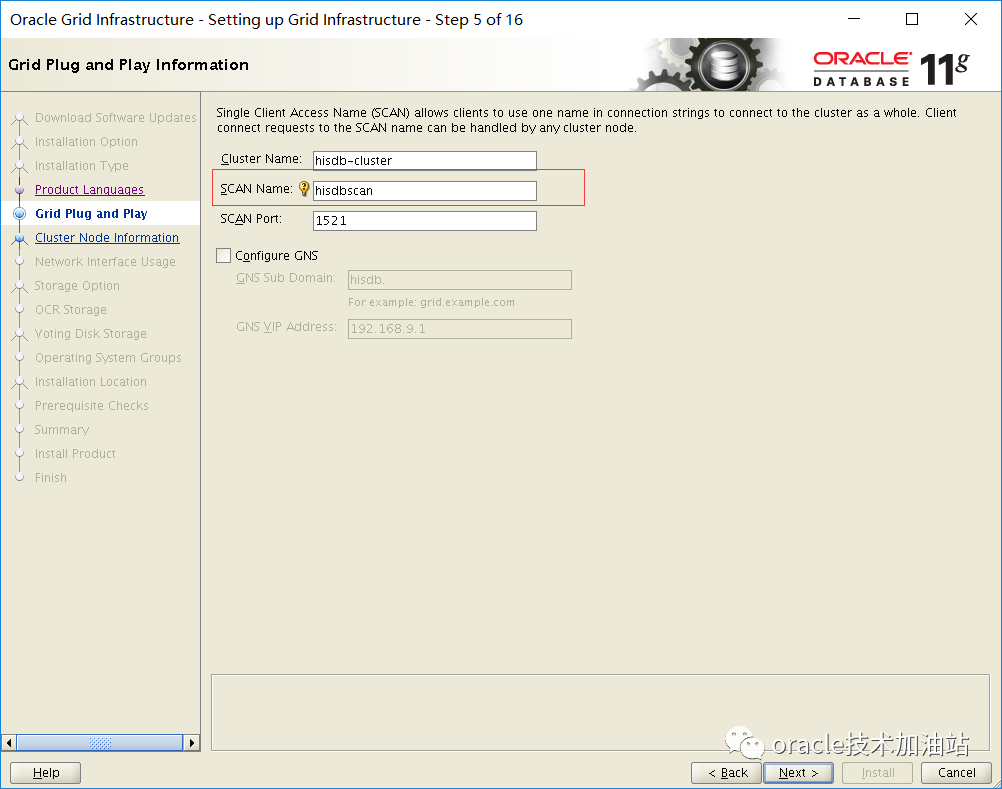Viewport: 1002px width, 789px height.
Task: Minimize the installer window
Action: (854, 19)
